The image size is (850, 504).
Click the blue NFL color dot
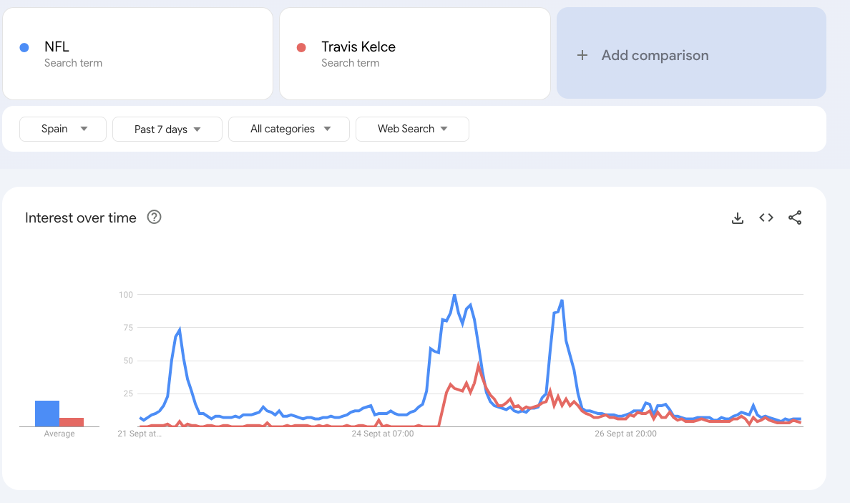coord(24,48)
